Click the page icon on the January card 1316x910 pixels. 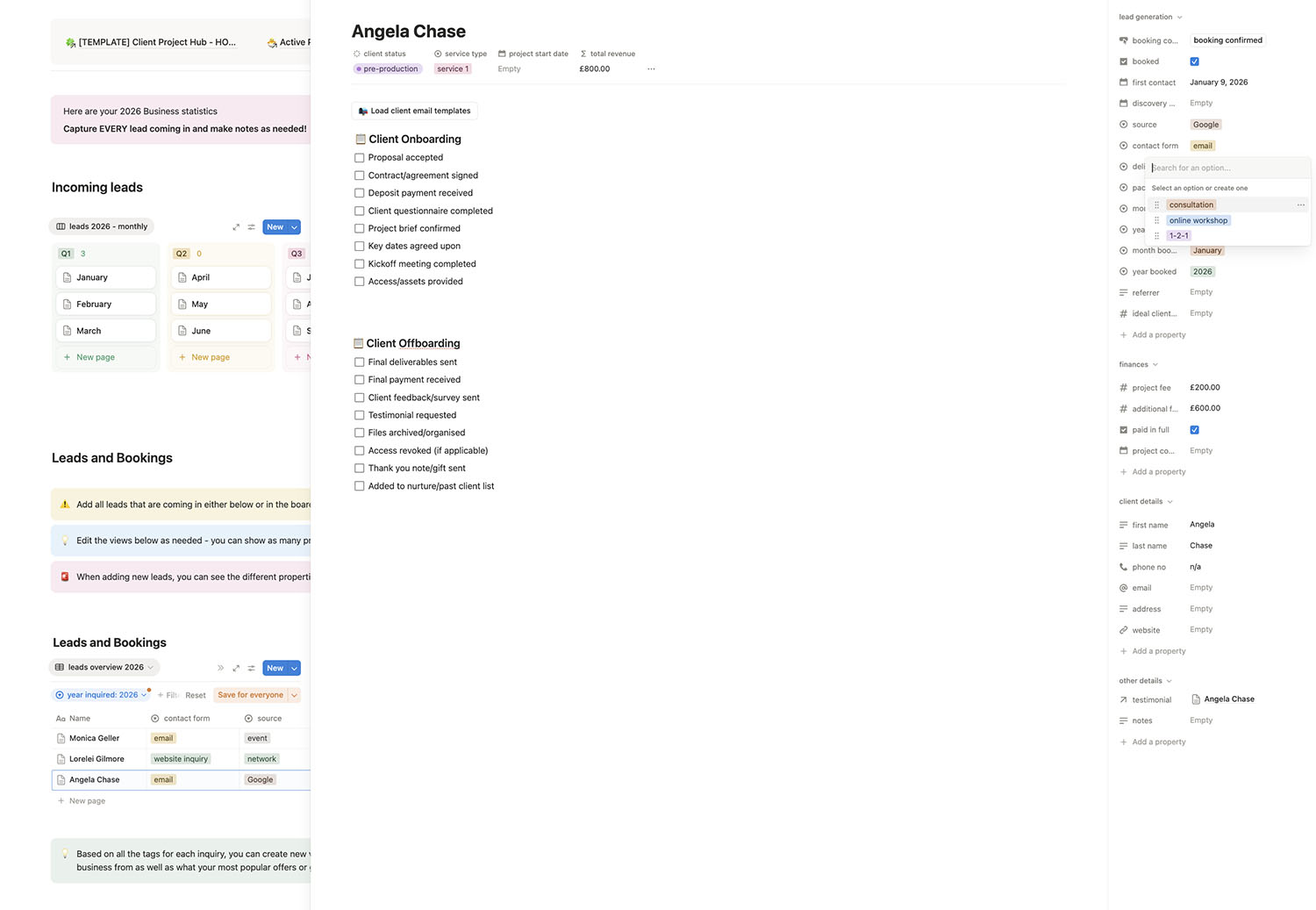click(68, 277)
